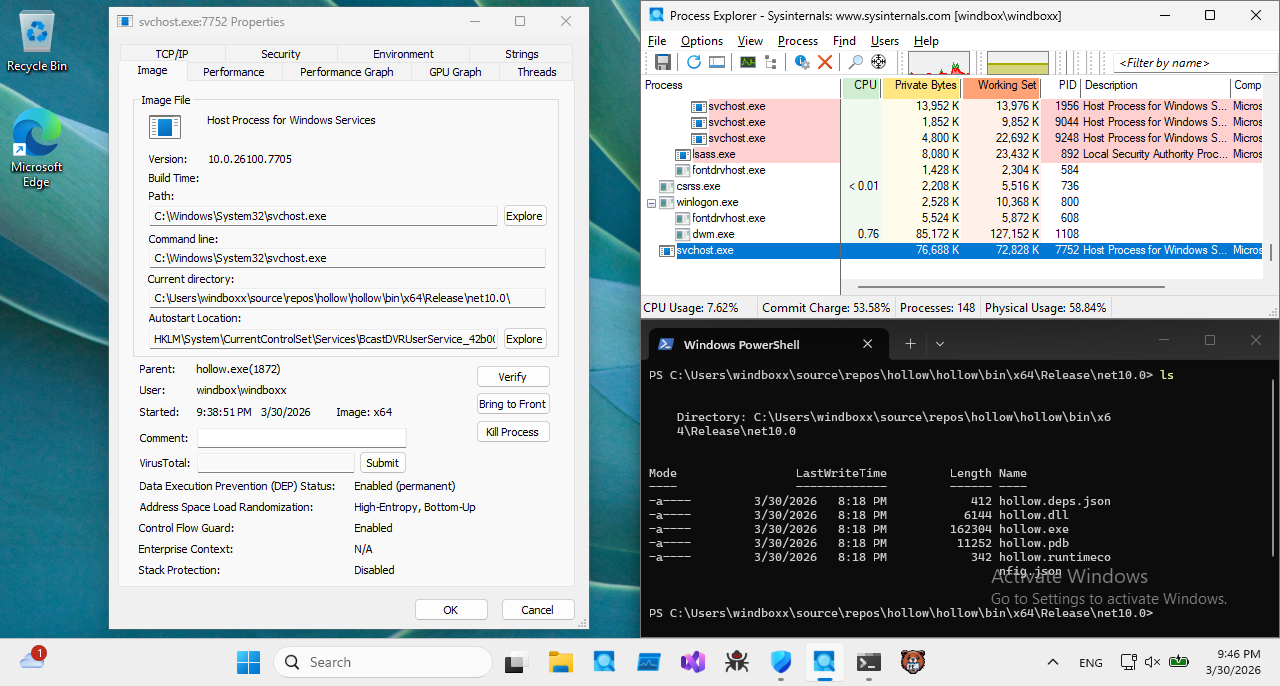
Task: Click the Verify button
Action: 513,377
